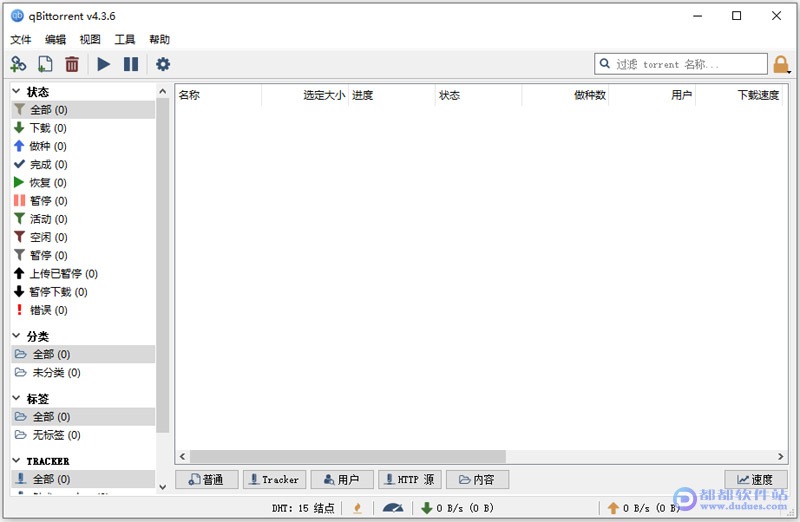Open the 文件 menu
The width and height of the screenshot is (800, 522).
[21, 39]
